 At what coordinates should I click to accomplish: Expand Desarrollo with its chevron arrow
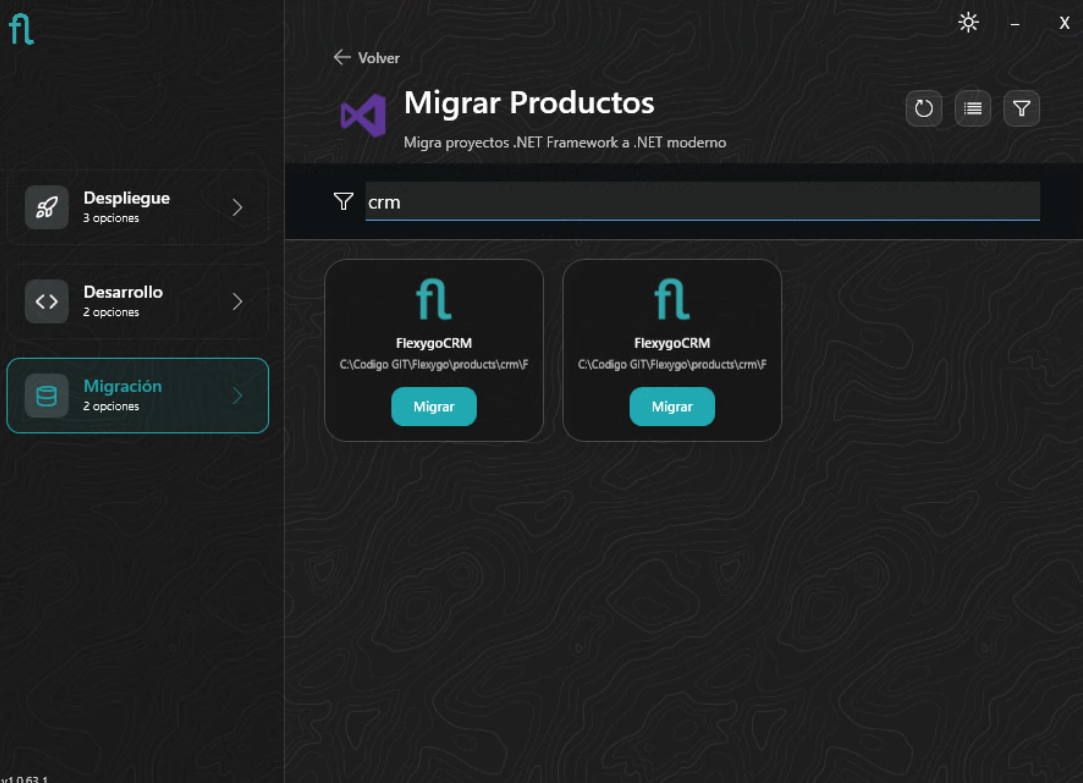[x=238, y=301]
